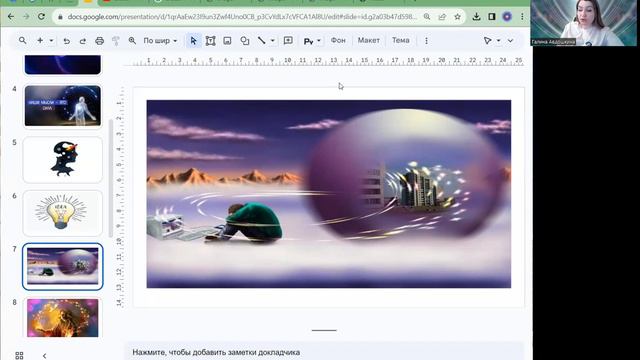640x360 pixels.
Task: Click the zoom magnifier tool
Action: click(x=132, y=40)
